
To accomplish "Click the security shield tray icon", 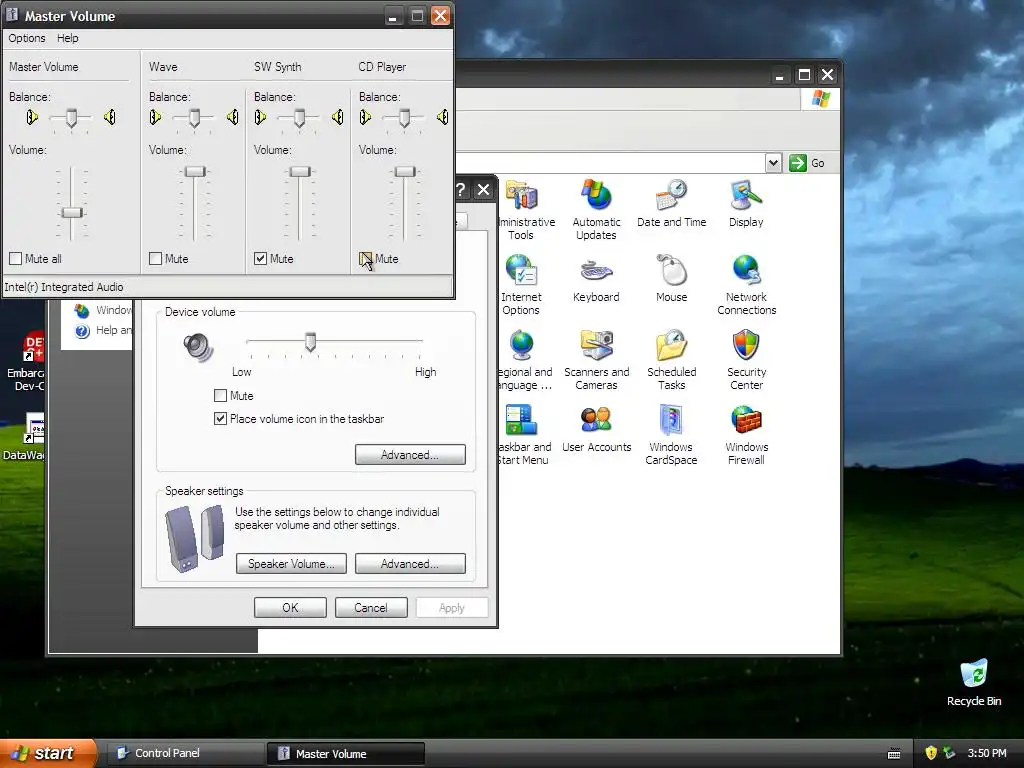I will (x=931, y=753).
